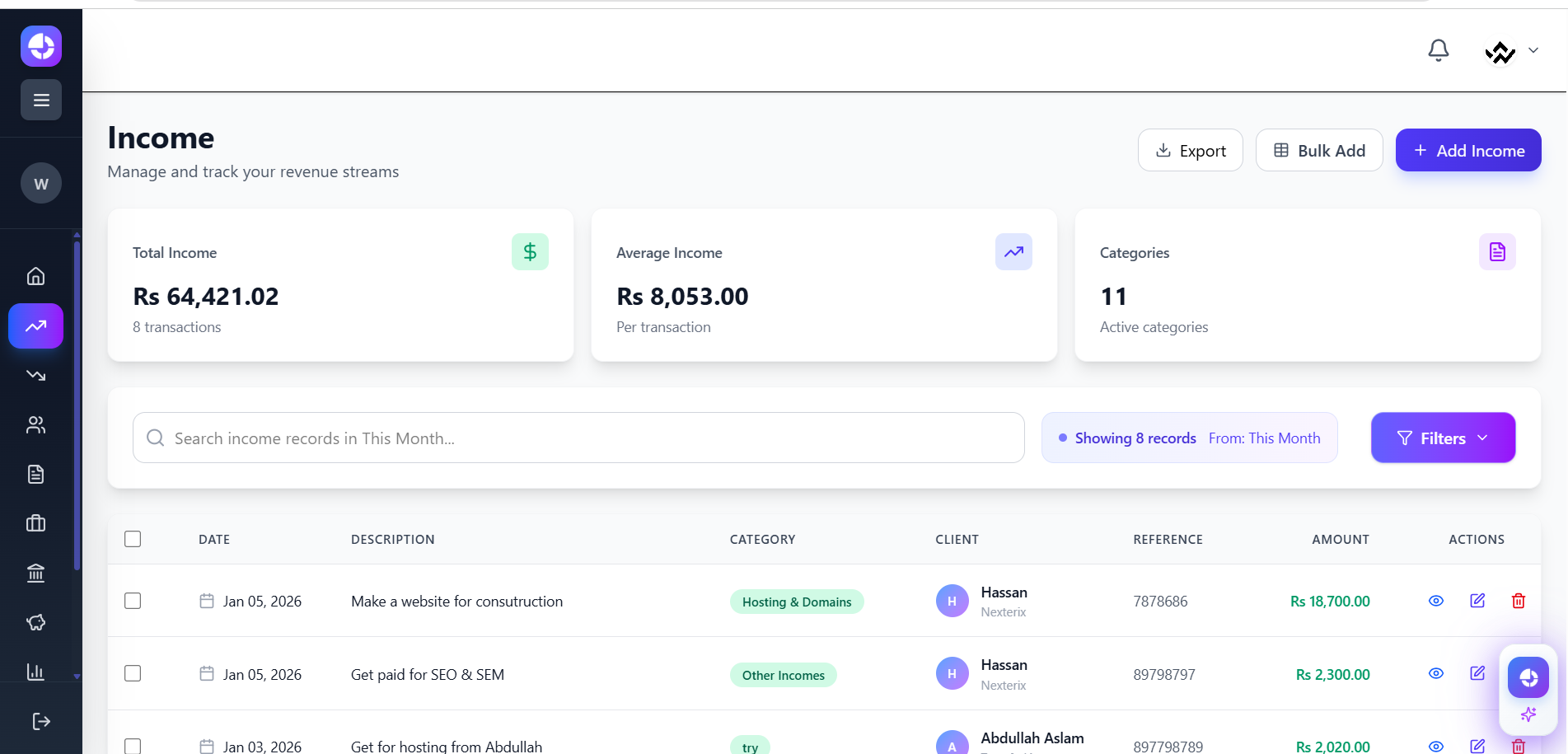Open the Filters dropdown

tap(1443, 438)
